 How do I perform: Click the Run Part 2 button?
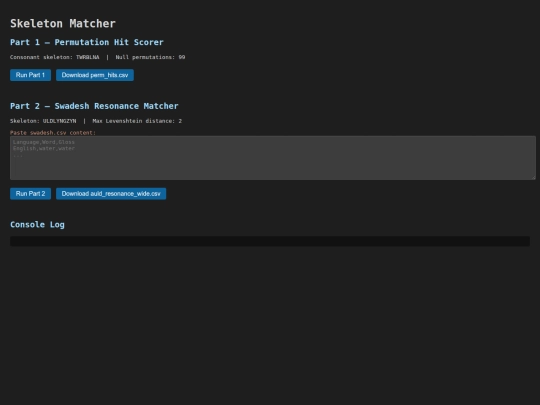[30, 194]
